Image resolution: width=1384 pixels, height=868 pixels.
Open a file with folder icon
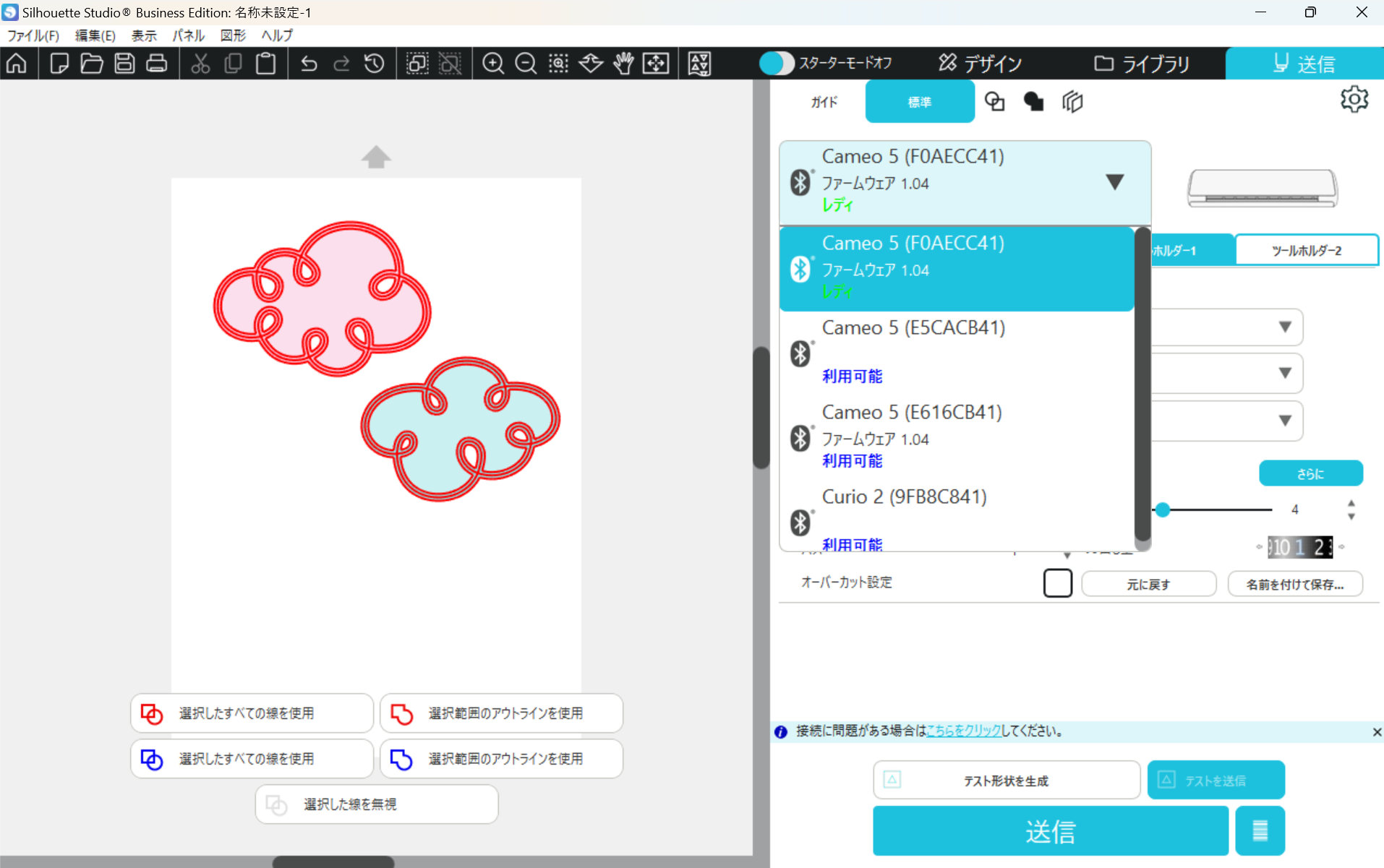tap(92, 64)
